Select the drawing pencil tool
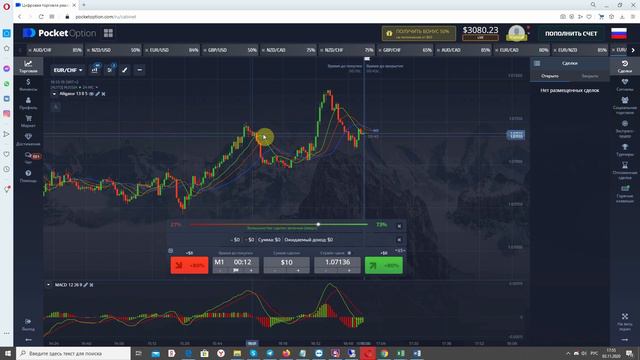This screenshot has width=640, height=360. pos(124,70)
